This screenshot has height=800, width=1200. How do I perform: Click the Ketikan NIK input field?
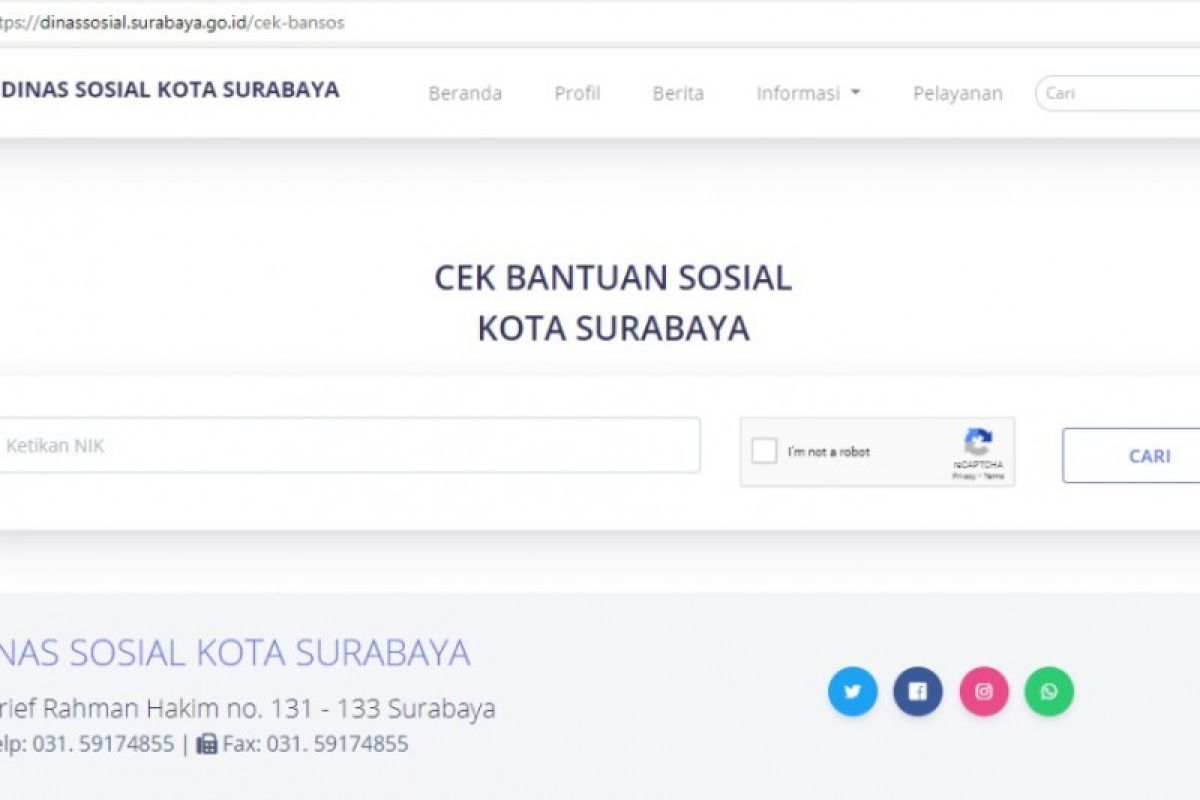350,446
